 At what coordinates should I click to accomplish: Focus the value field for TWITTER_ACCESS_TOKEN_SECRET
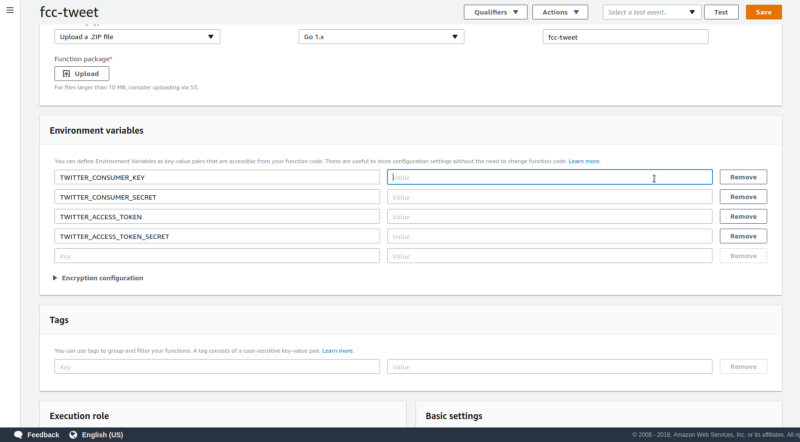[x=549, y=236]
